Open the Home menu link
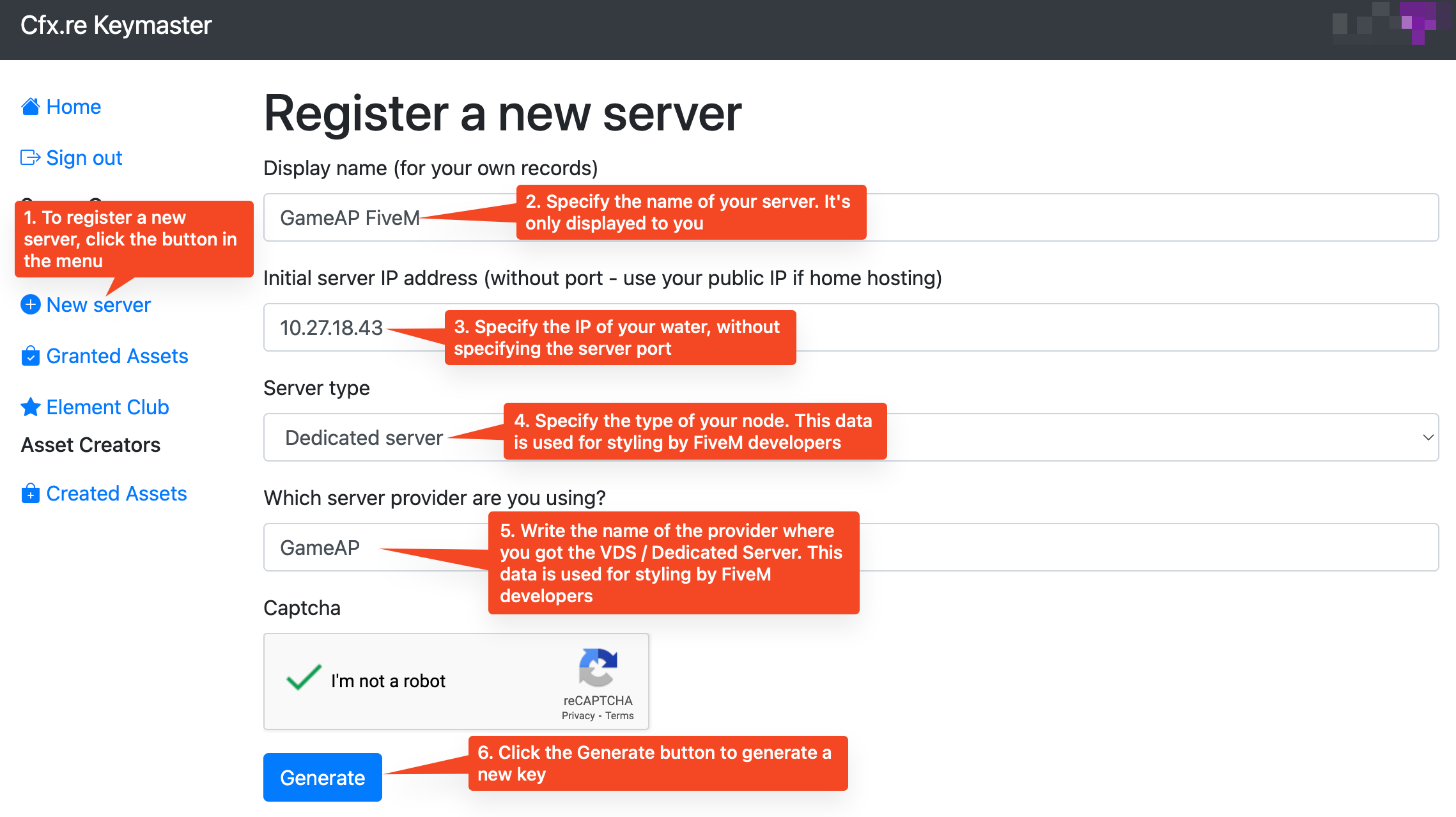 [74, 107]
